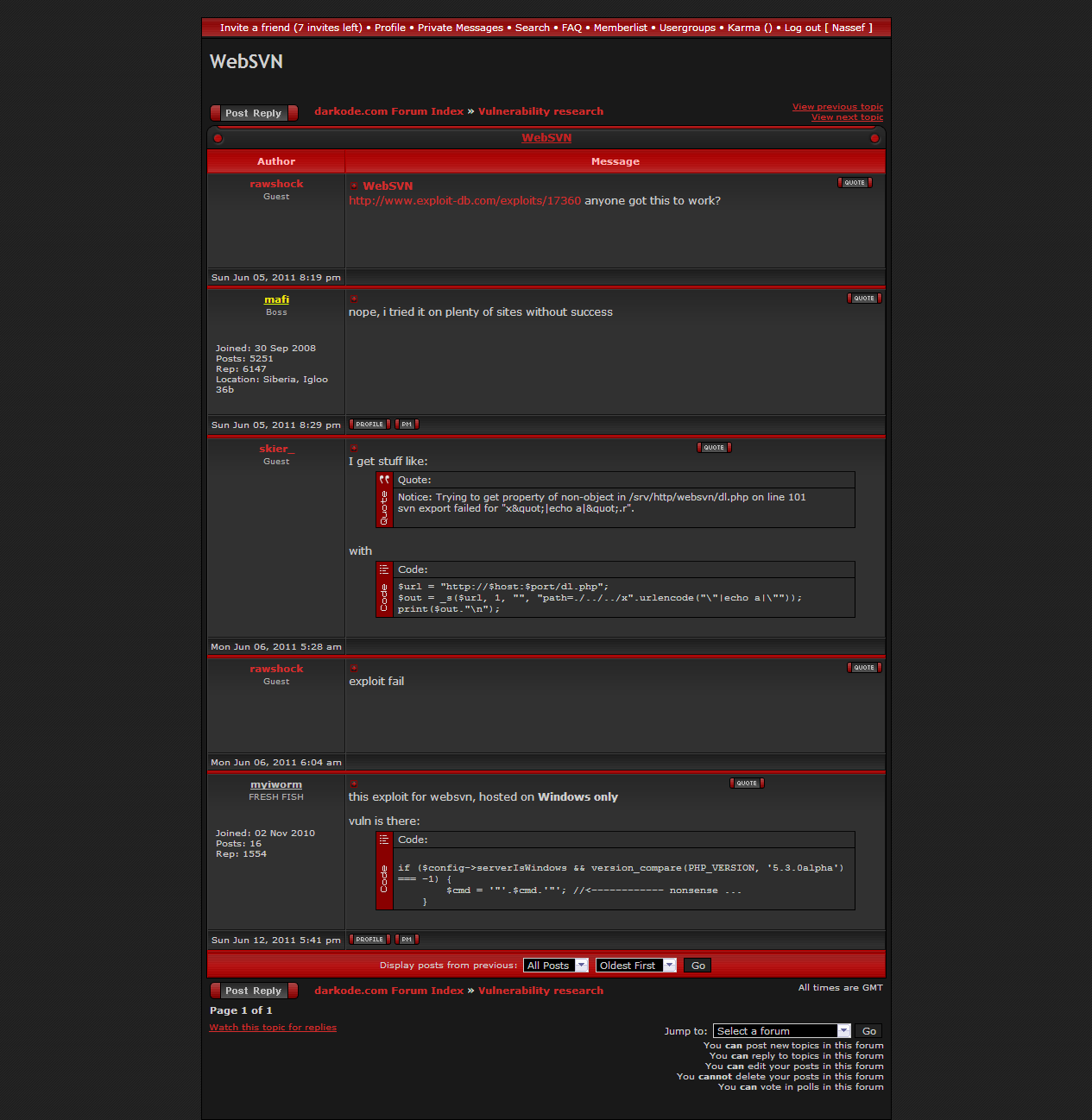Viewport: 1092px width, 1120px height.
Task: Expand the All Posts dropdown
Action: click(557, 966)
